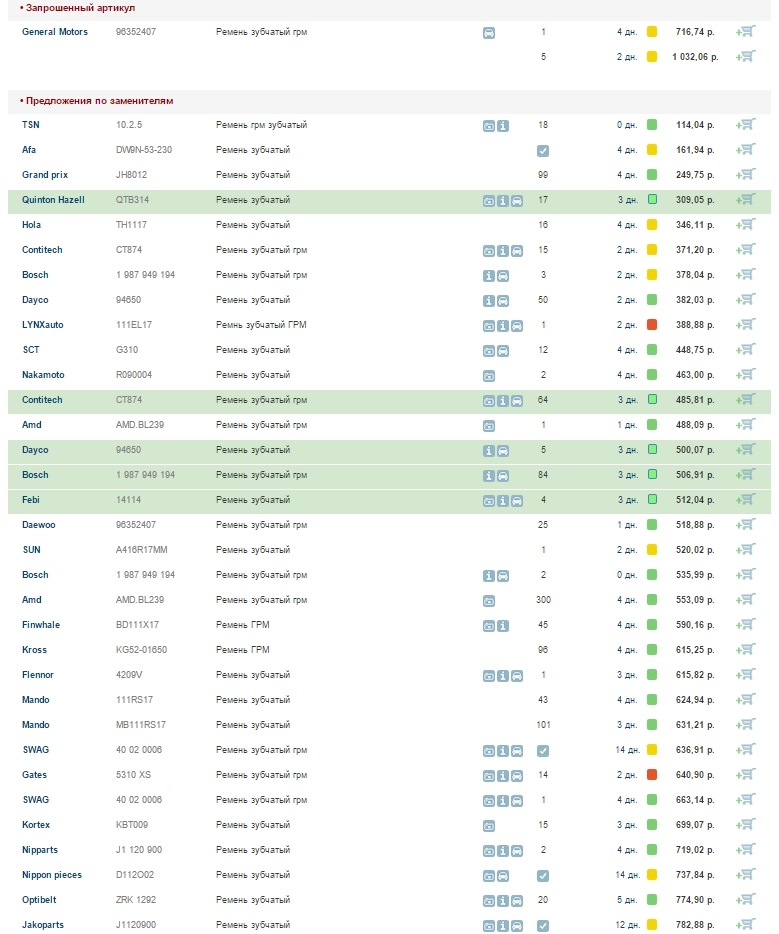Show car applicability for Nipparts J1 120 900

coord(517,851)
